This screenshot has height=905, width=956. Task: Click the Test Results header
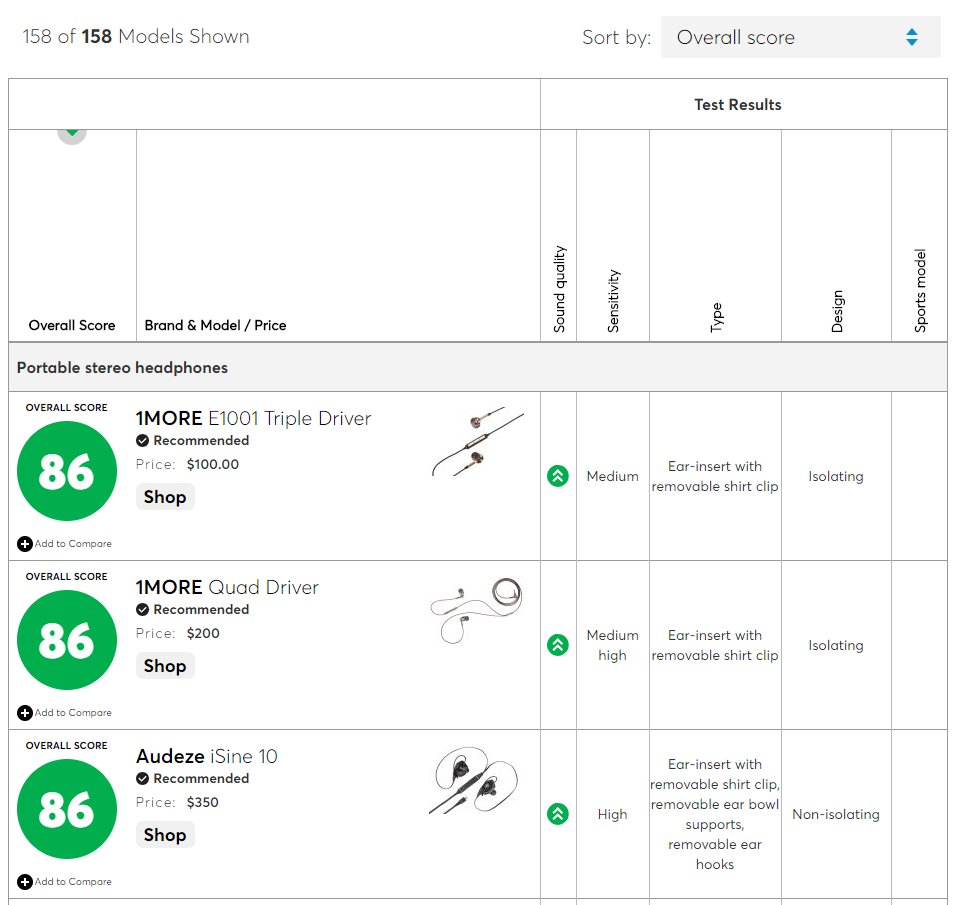click(x=738, y=104)
